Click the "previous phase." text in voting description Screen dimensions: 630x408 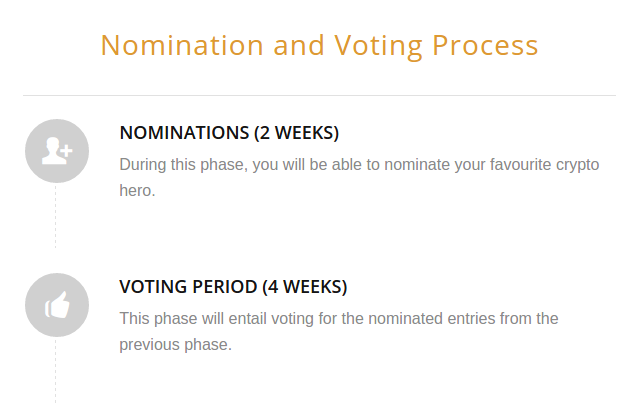(176, 345)
